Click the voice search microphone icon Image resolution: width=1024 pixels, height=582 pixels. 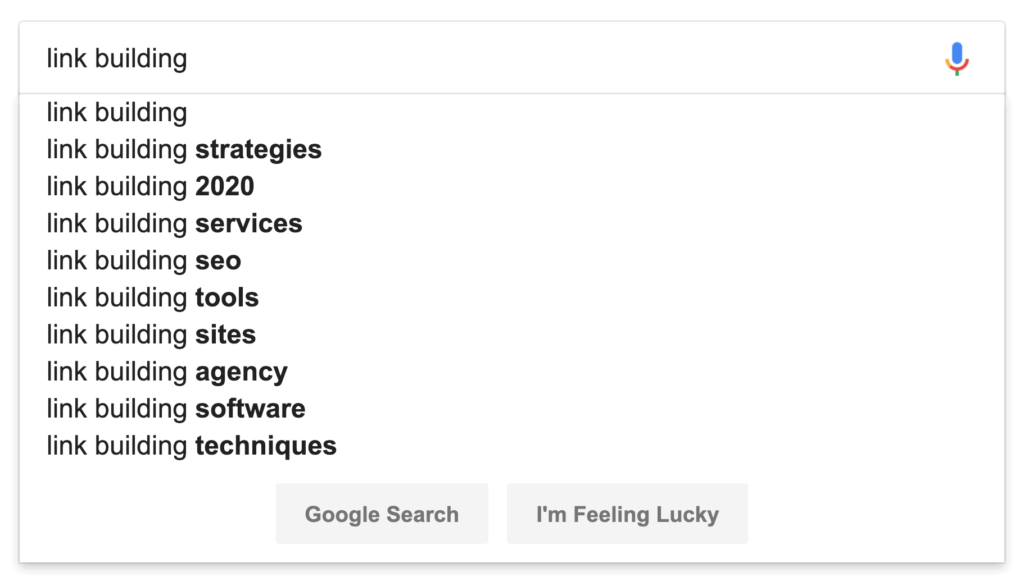pyautogui.click(x=957, y=59)
